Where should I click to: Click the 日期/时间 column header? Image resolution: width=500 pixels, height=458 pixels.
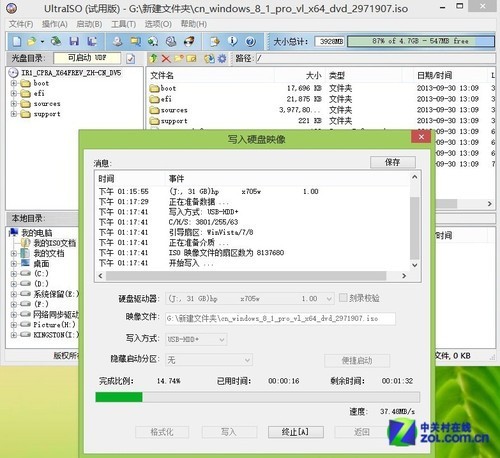point(434,75)
